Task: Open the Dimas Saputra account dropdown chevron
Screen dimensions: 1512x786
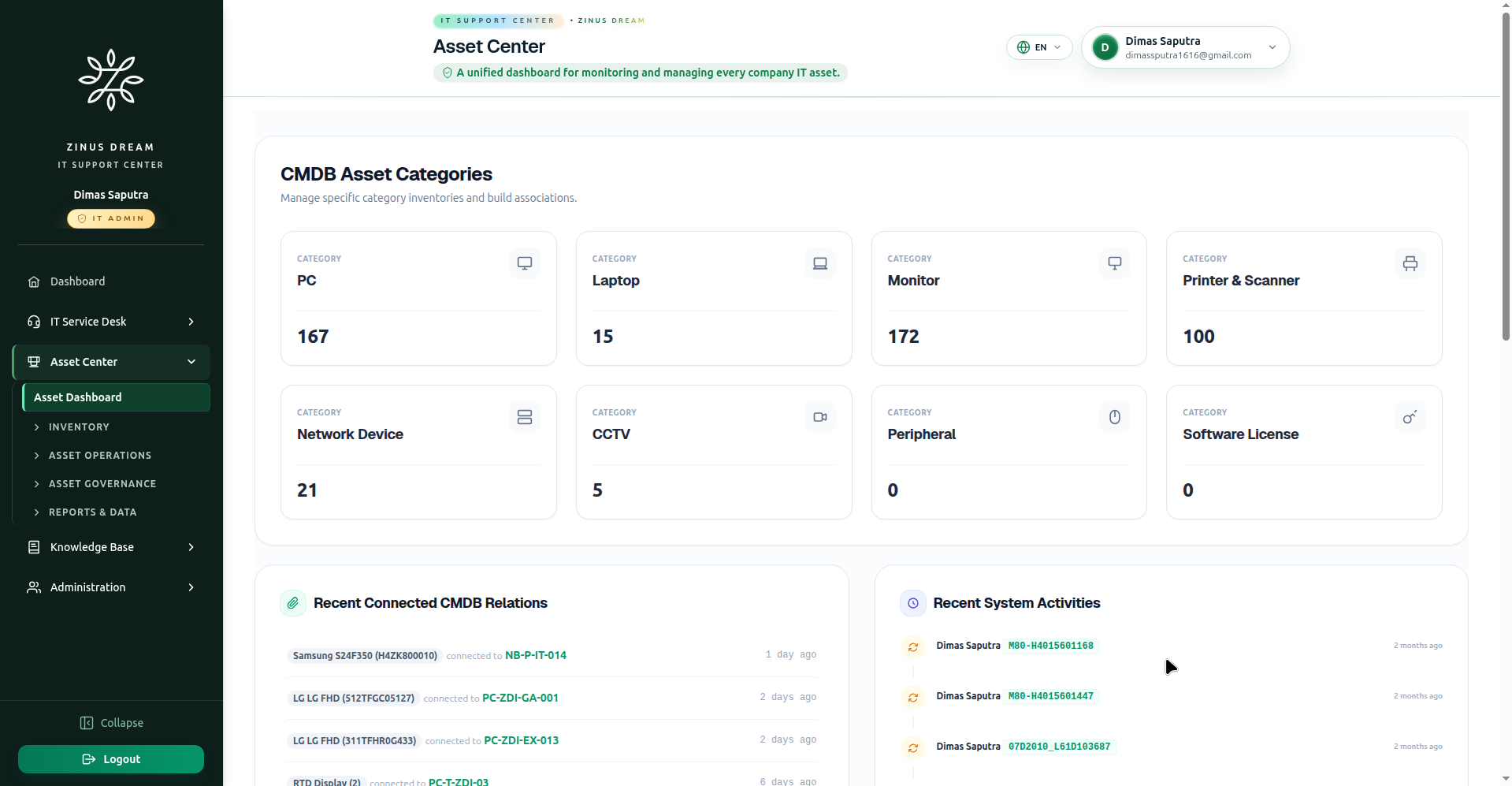Action: (1272, 47)
